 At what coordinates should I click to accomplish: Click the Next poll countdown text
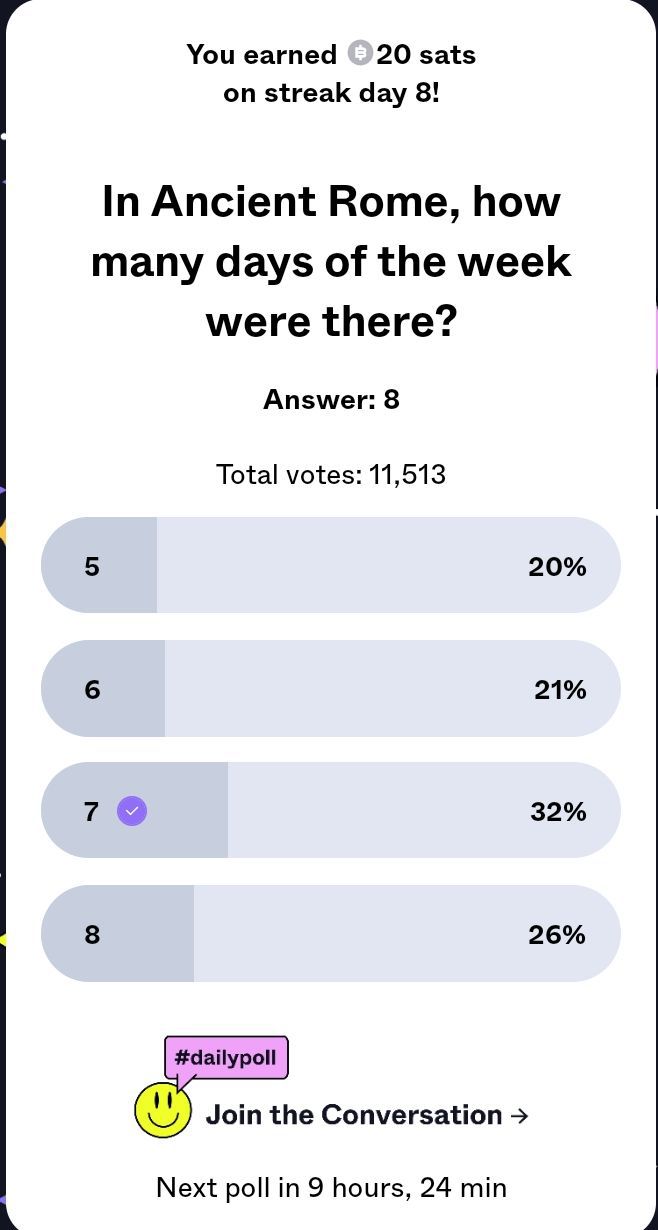(x=331, y=1187)
